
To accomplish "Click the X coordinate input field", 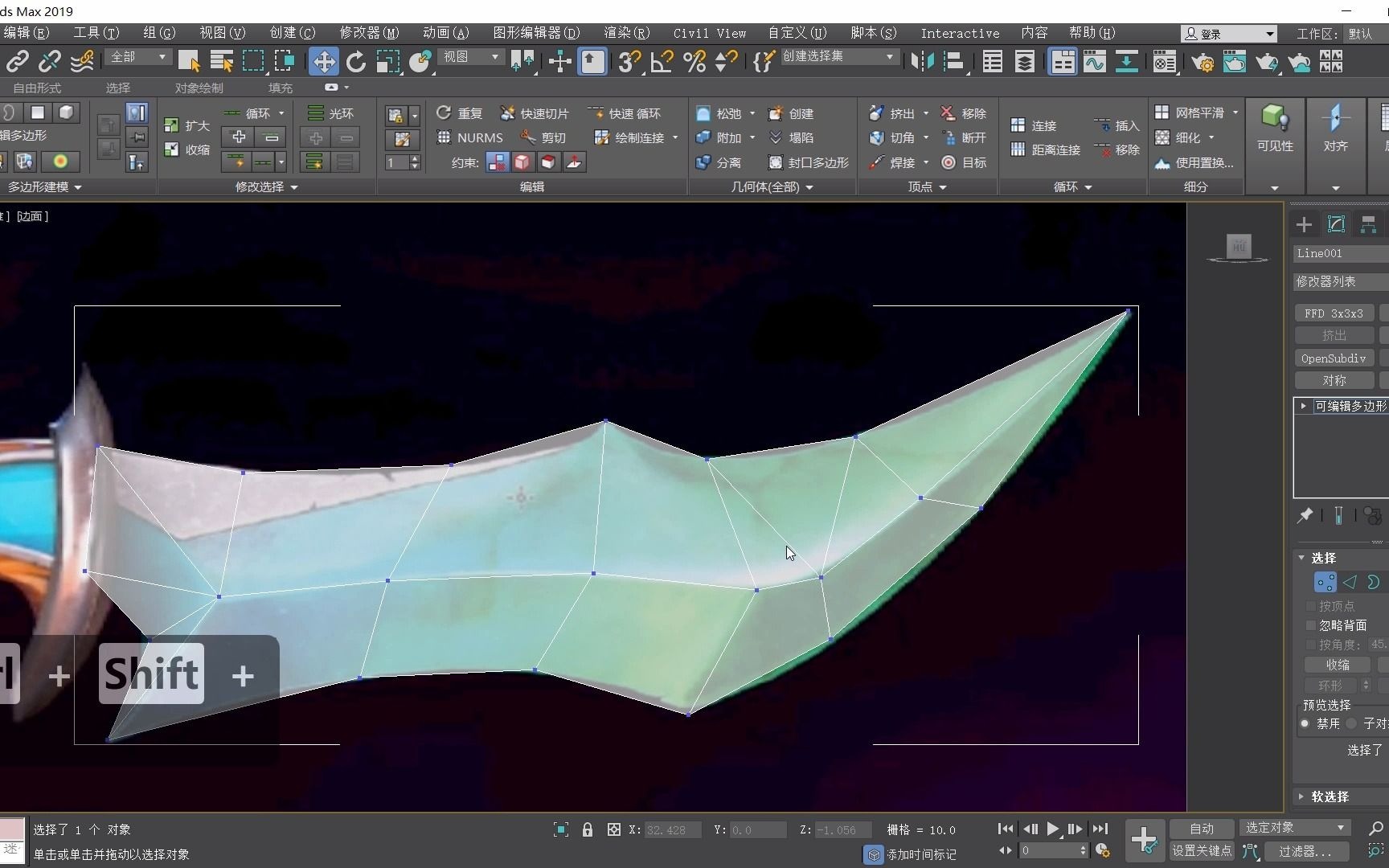I will click(672, 829).
